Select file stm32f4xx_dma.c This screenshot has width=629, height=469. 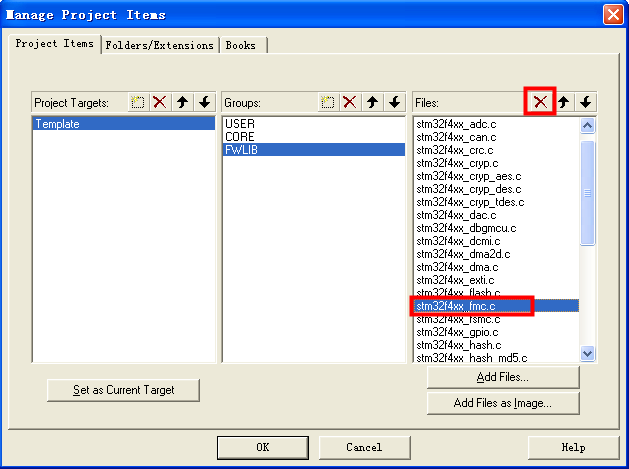point(497,267)
